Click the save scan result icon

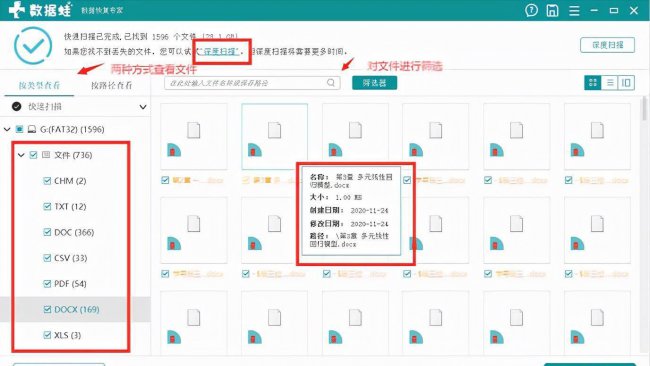tap(552, 10)
